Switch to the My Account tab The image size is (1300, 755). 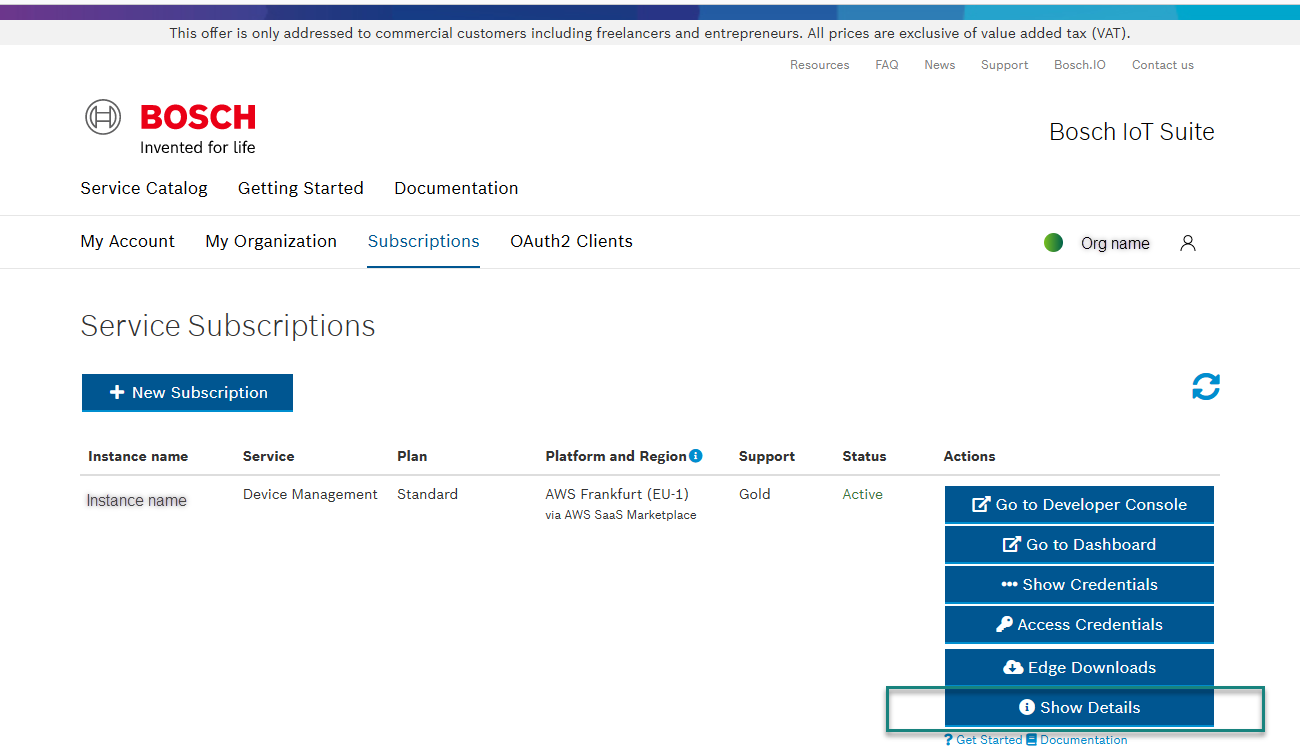coord(127,241)
